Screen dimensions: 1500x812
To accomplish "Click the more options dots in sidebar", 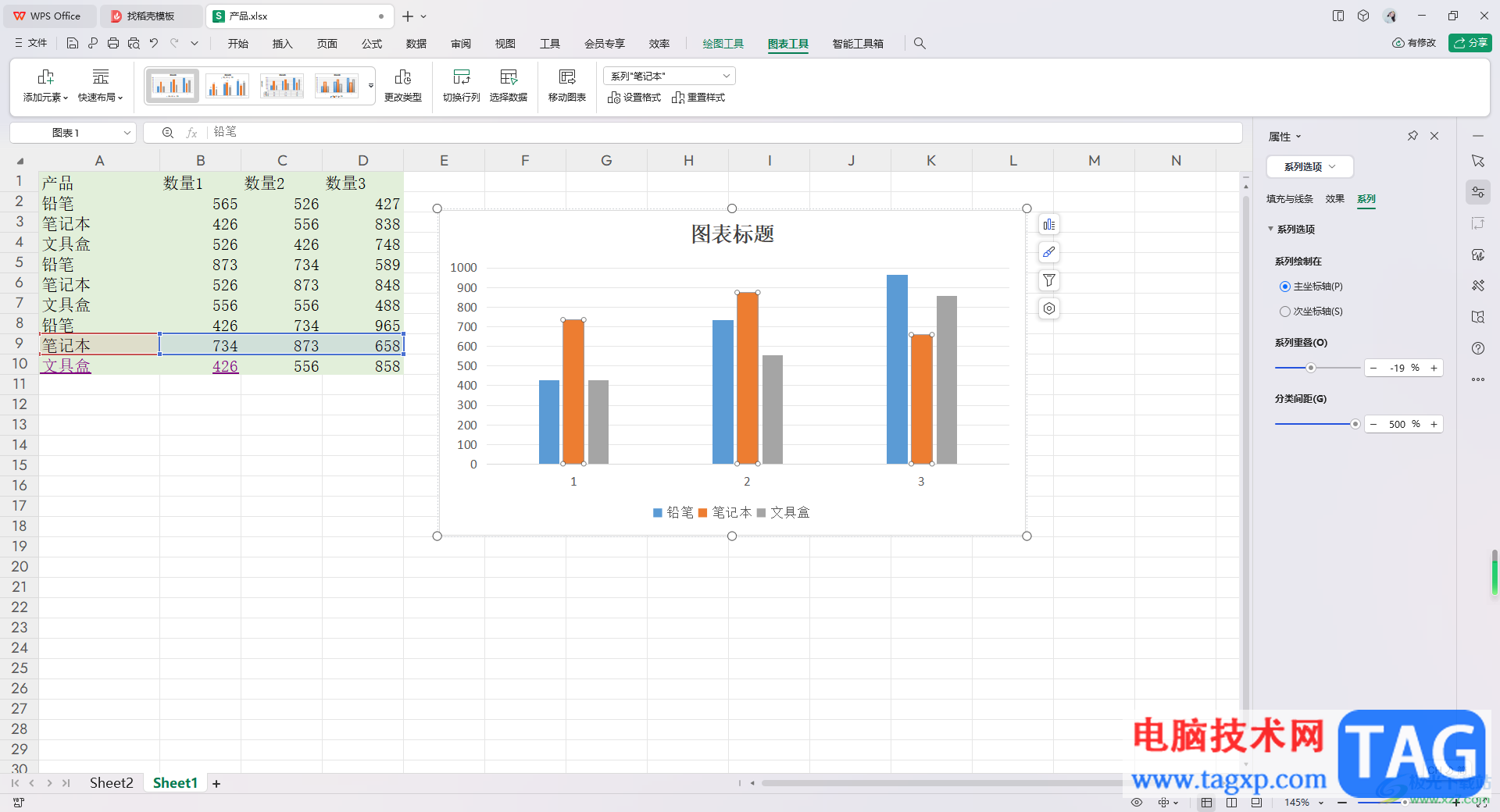I will click(1477, 379).
